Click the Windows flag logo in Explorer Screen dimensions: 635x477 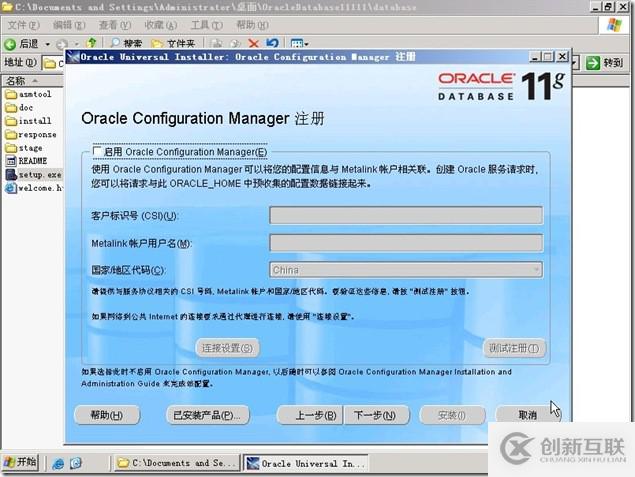614,25
